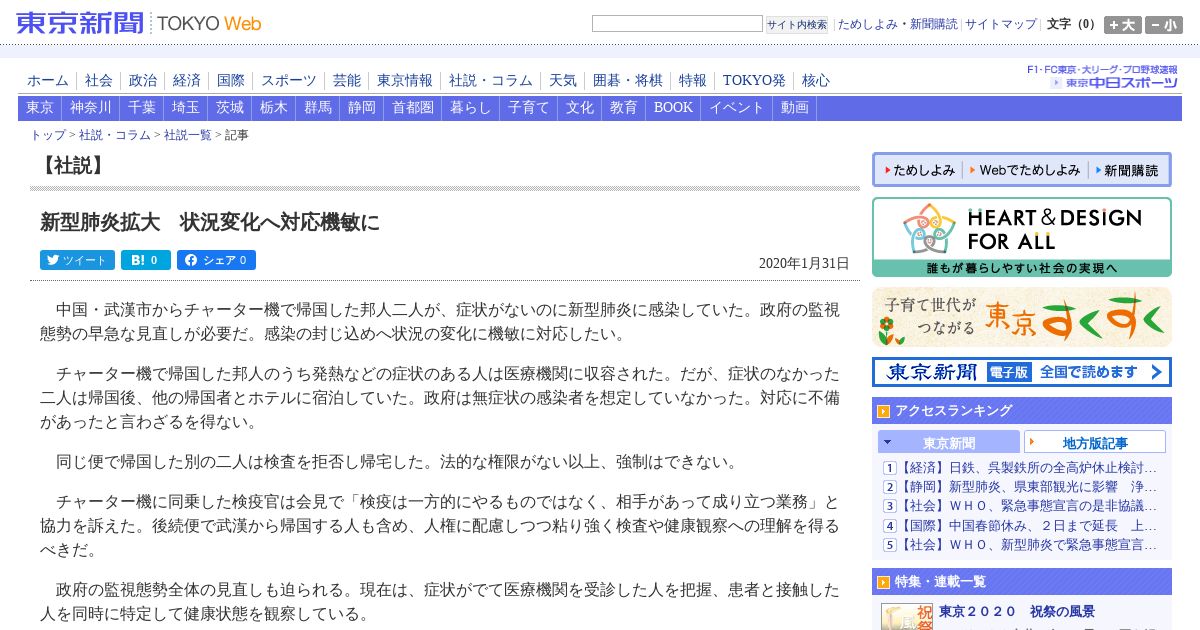Image resolution: width=1200 pixels, height=630 pixels.
Task: Open the スポーツ section
Action: click(289, 81)
